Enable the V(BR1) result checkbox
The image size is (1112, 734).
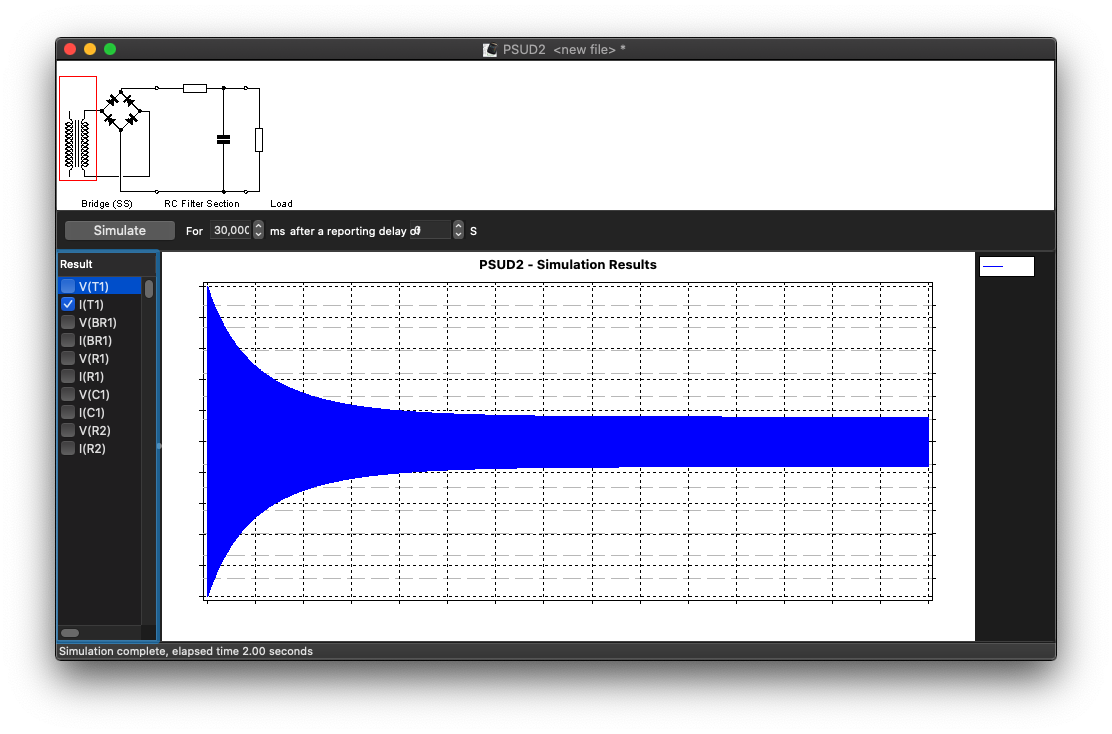[68, 323]
